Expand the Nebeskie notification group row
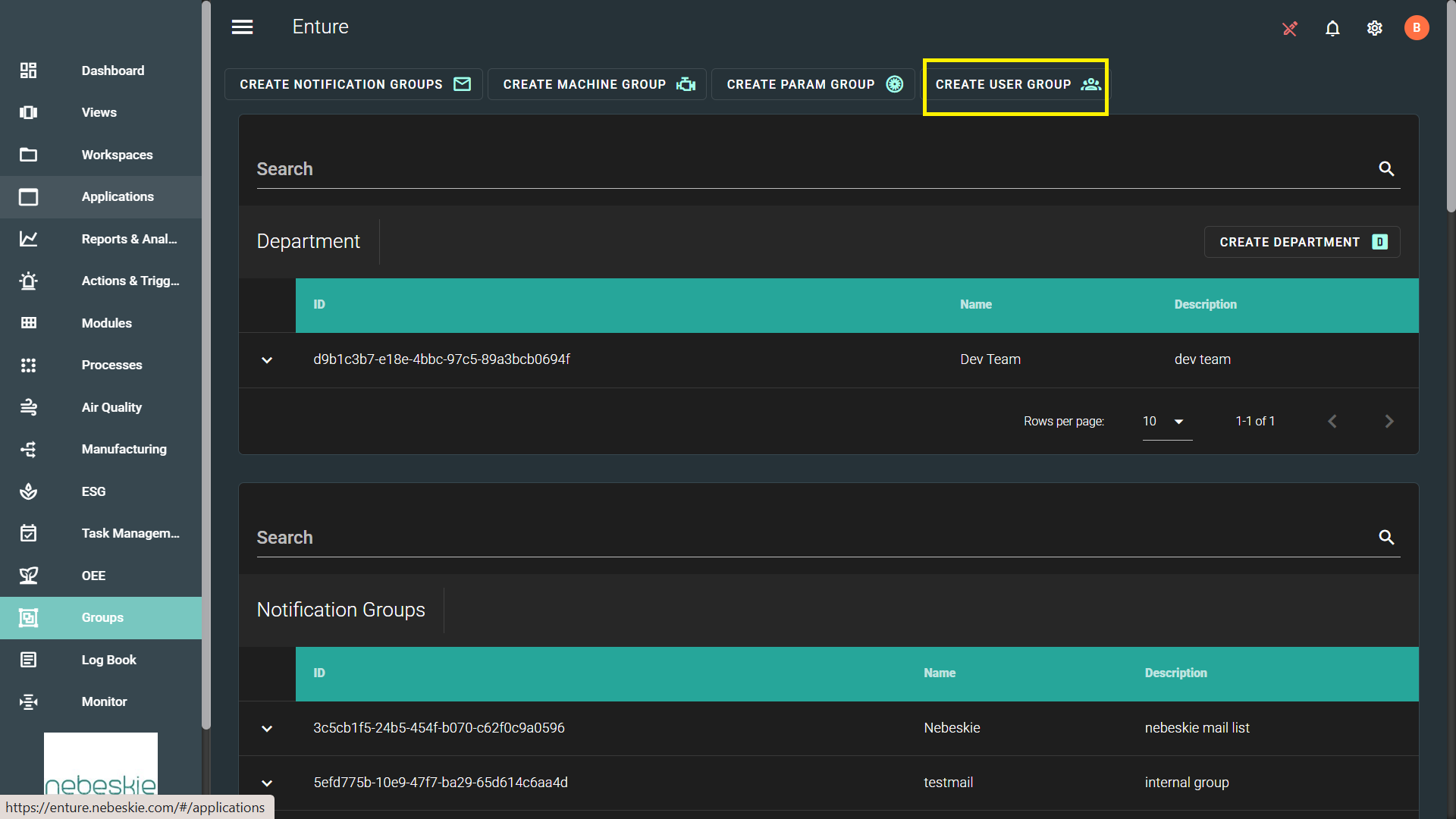This screenshot has width=1456, height=819. [x=267, y=729]
